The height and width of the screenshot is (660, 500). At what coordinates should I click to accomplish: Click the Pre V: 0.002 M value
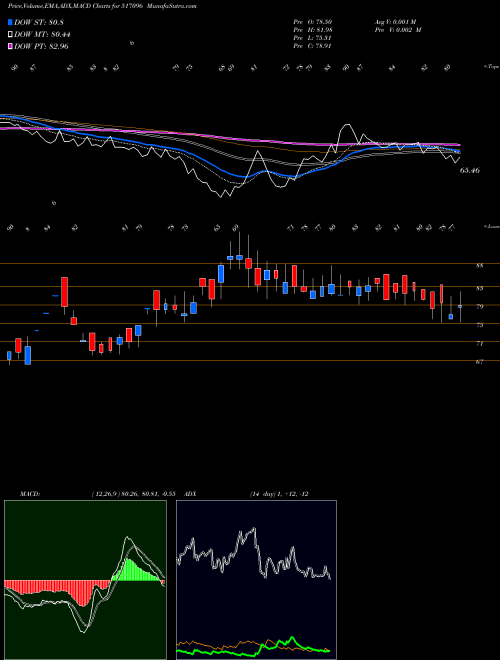click(398, 30)
